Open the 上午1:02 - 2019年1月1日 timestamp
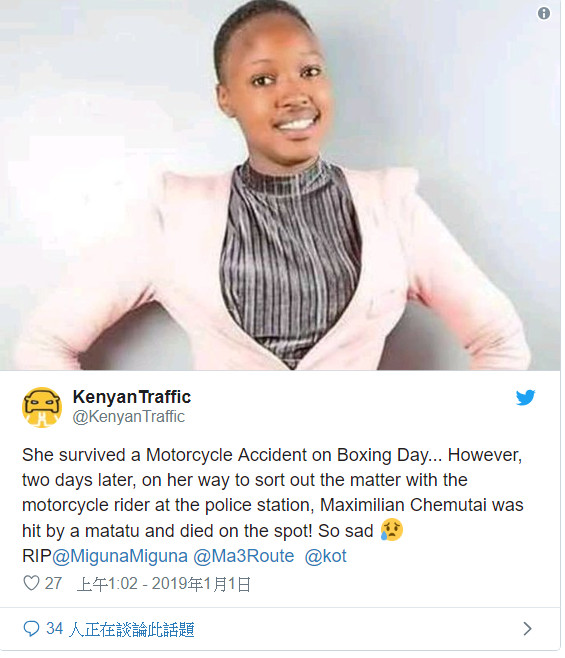 pos(164,584)
